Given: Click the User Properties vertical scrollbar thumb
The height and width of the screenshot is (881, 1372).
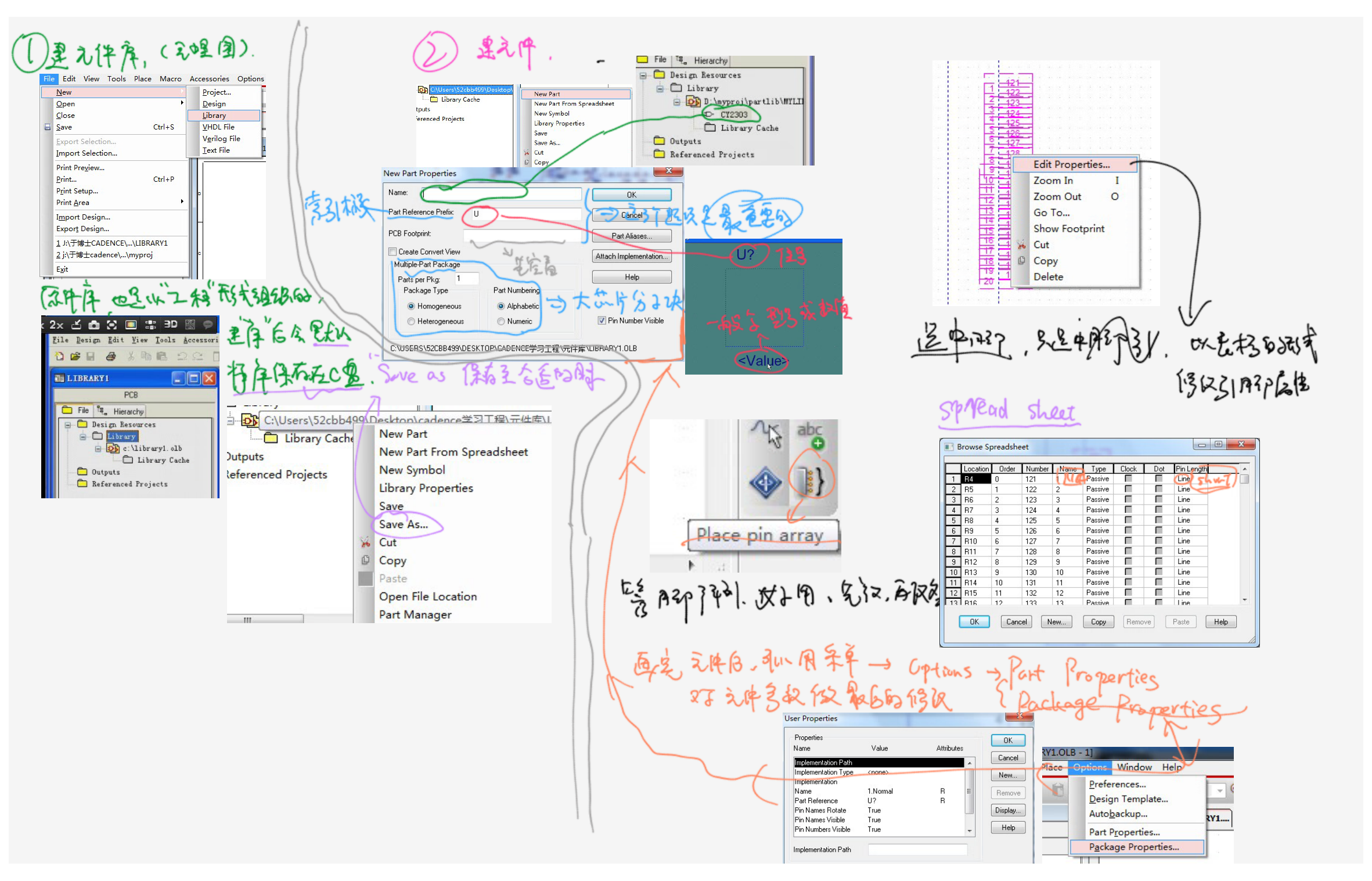Looking at the screenshot, I should [x=968, y=791].
